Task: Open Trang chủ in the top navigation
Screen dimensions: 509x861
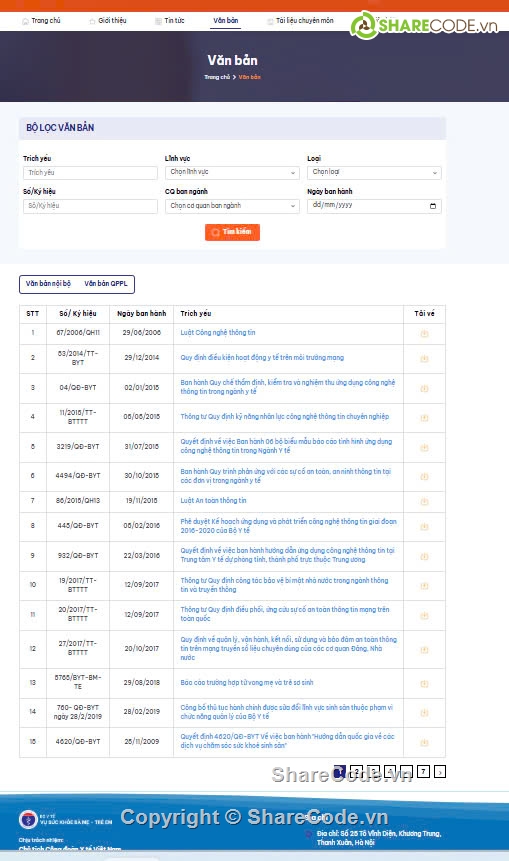Action: pos(41,20)
